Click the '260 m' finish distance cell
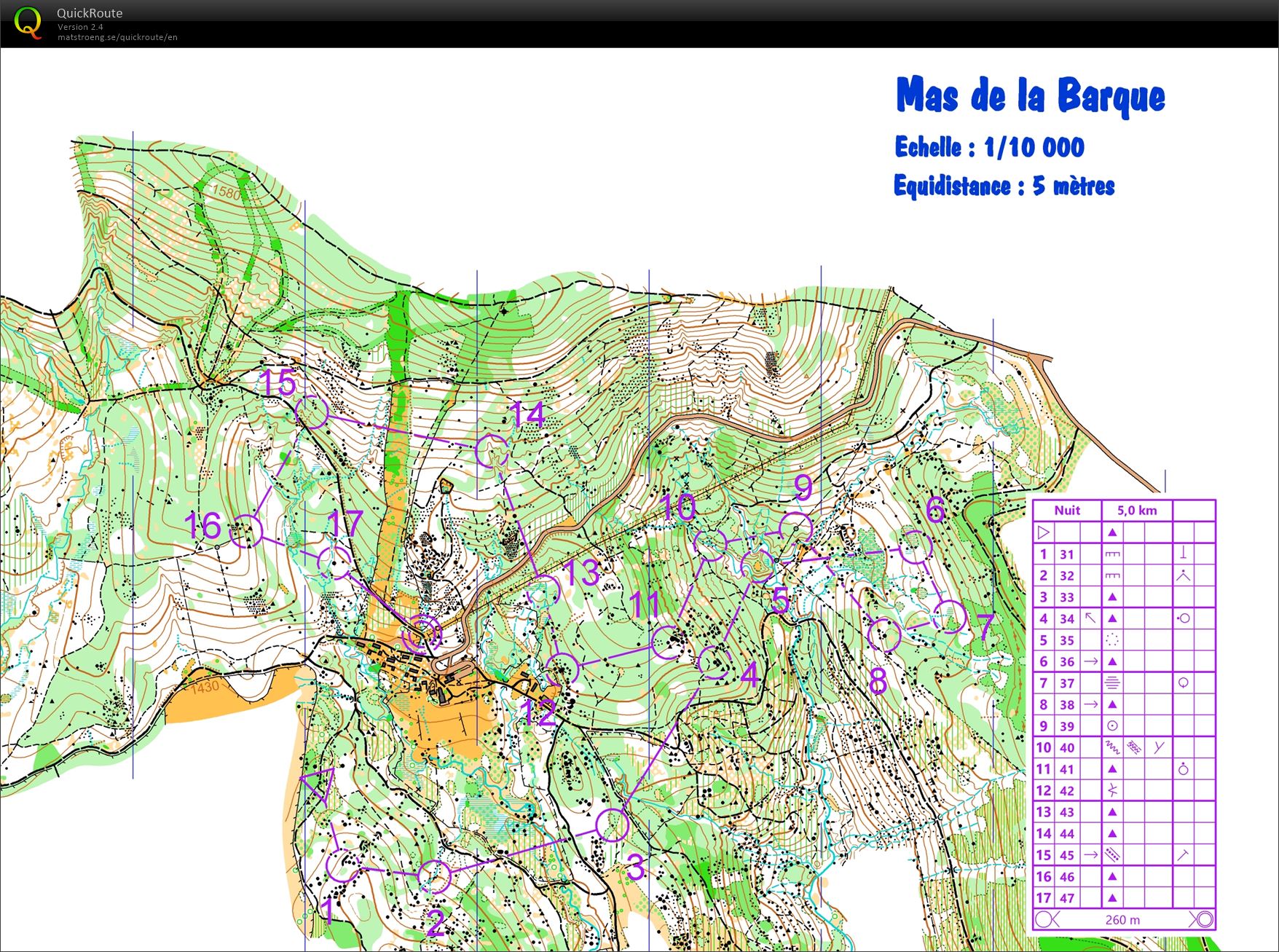The image size is (1279, 952). [1122, 920]
